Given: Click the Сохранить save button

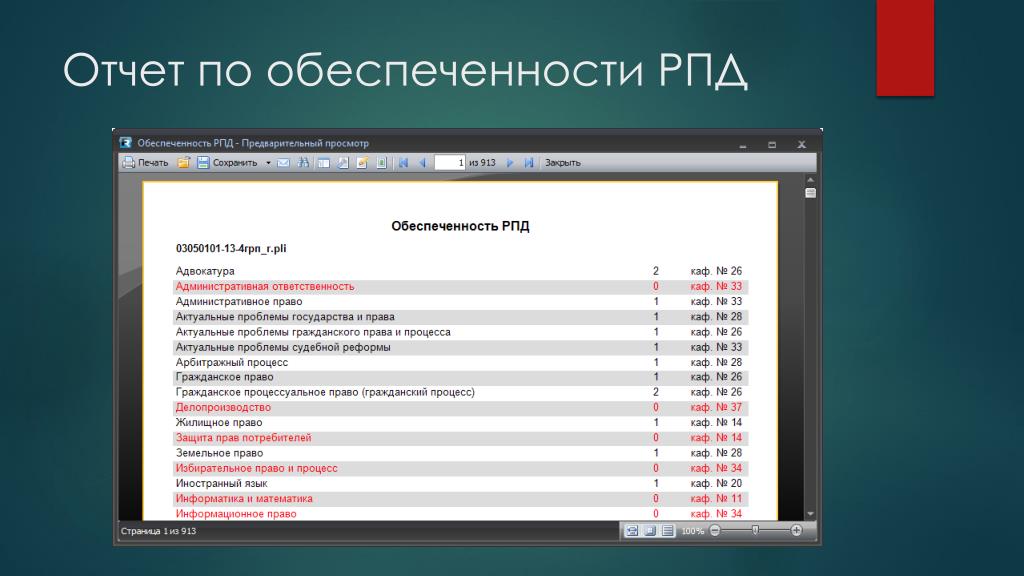Looking at the screenshot, I should click(228, 163).
